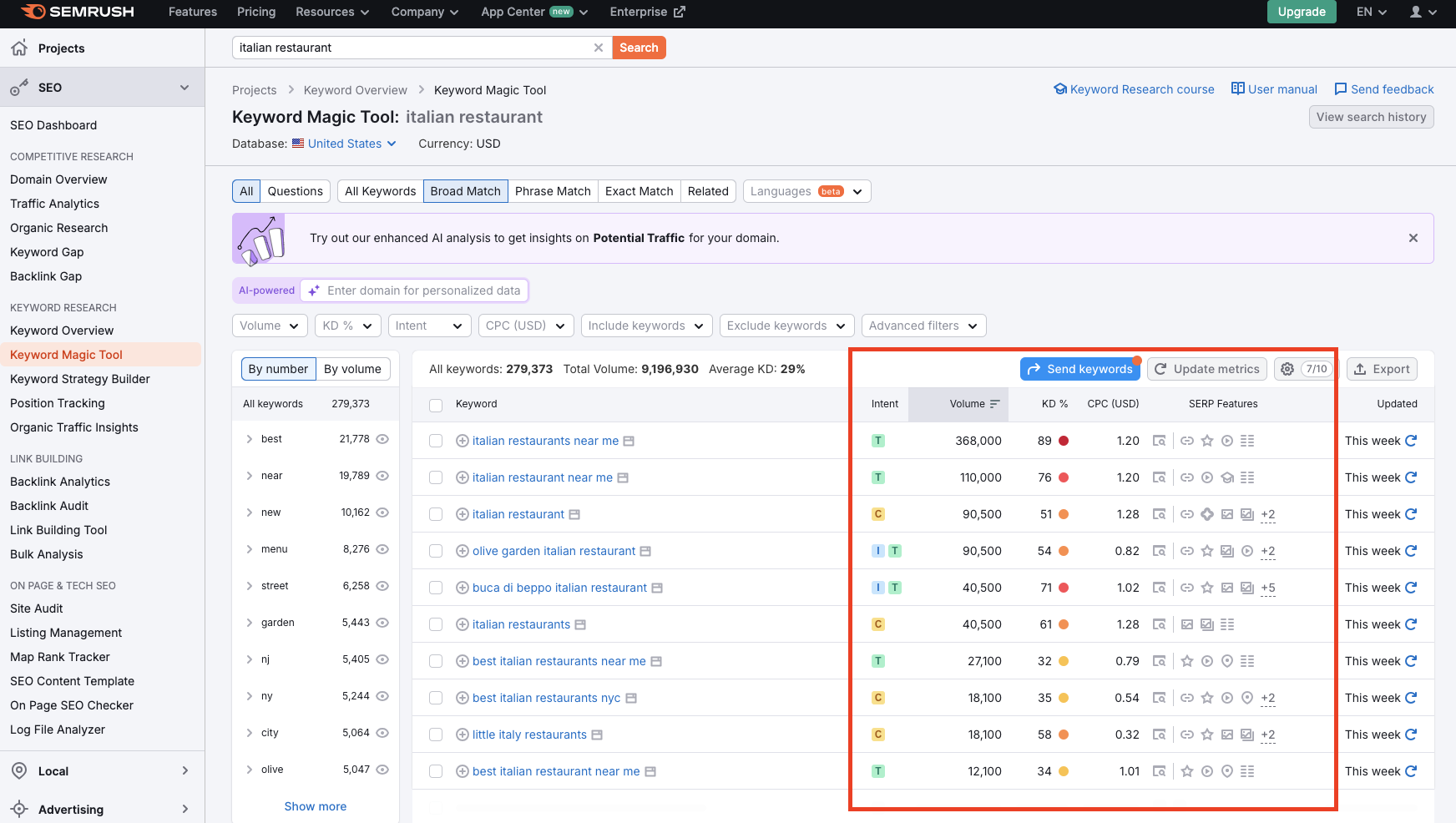Add italian restaurants near me to list via plus icon
This screenshot has width=1456, height=823.
[x=462, y=441]
